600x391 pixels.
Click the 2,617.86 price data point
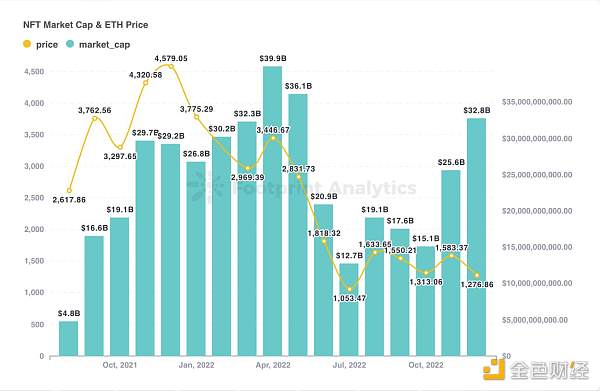tap(69, 191)
